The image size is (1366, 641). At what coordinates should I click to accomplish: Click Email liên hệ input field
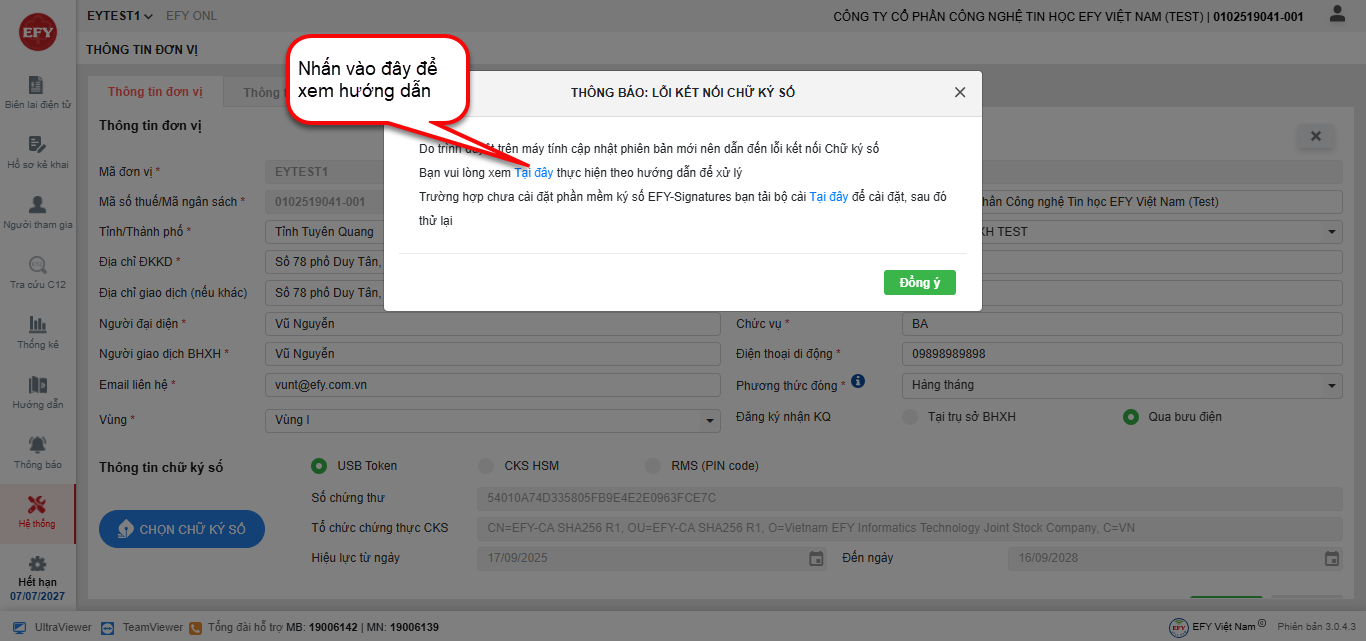coord(492,385)
